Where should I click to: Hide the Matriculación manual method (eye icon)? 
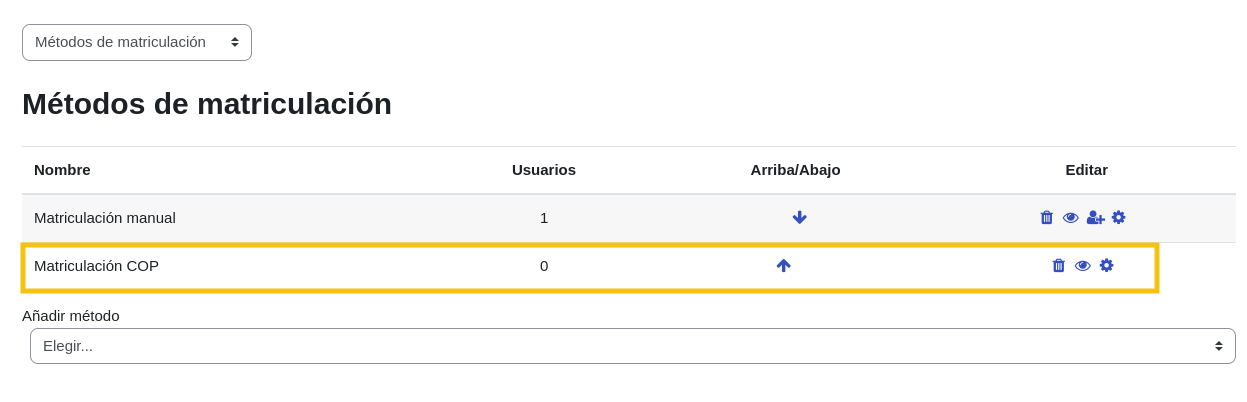click(1070, 218)
